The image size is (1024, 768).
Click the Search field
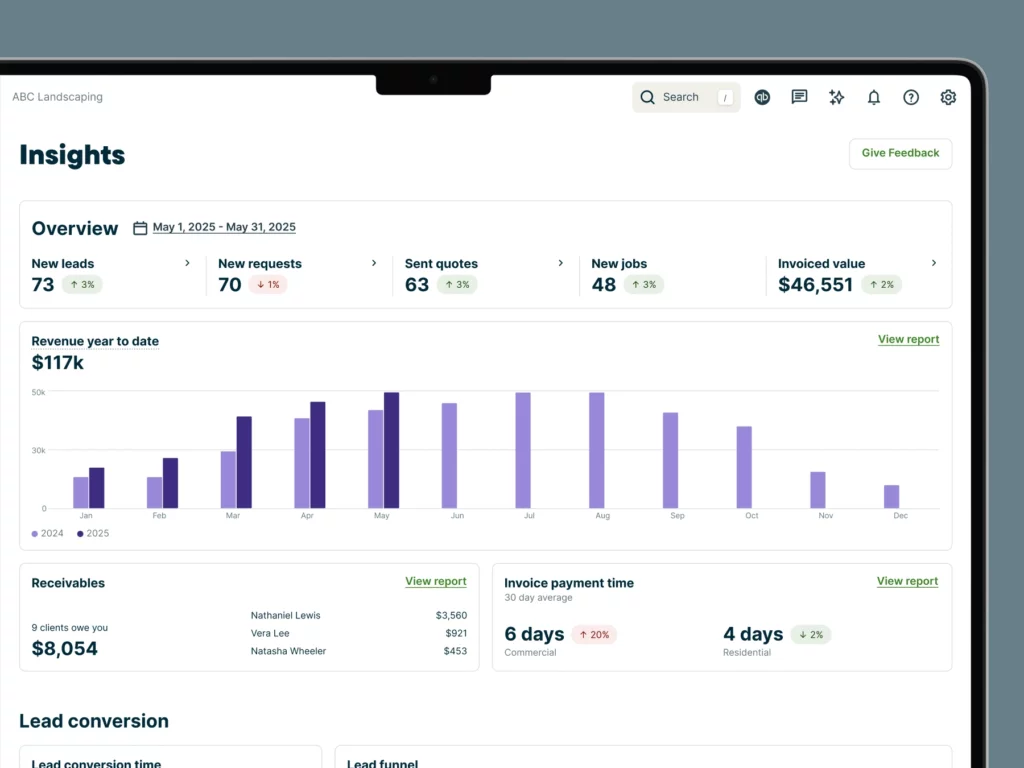[686, 97]
